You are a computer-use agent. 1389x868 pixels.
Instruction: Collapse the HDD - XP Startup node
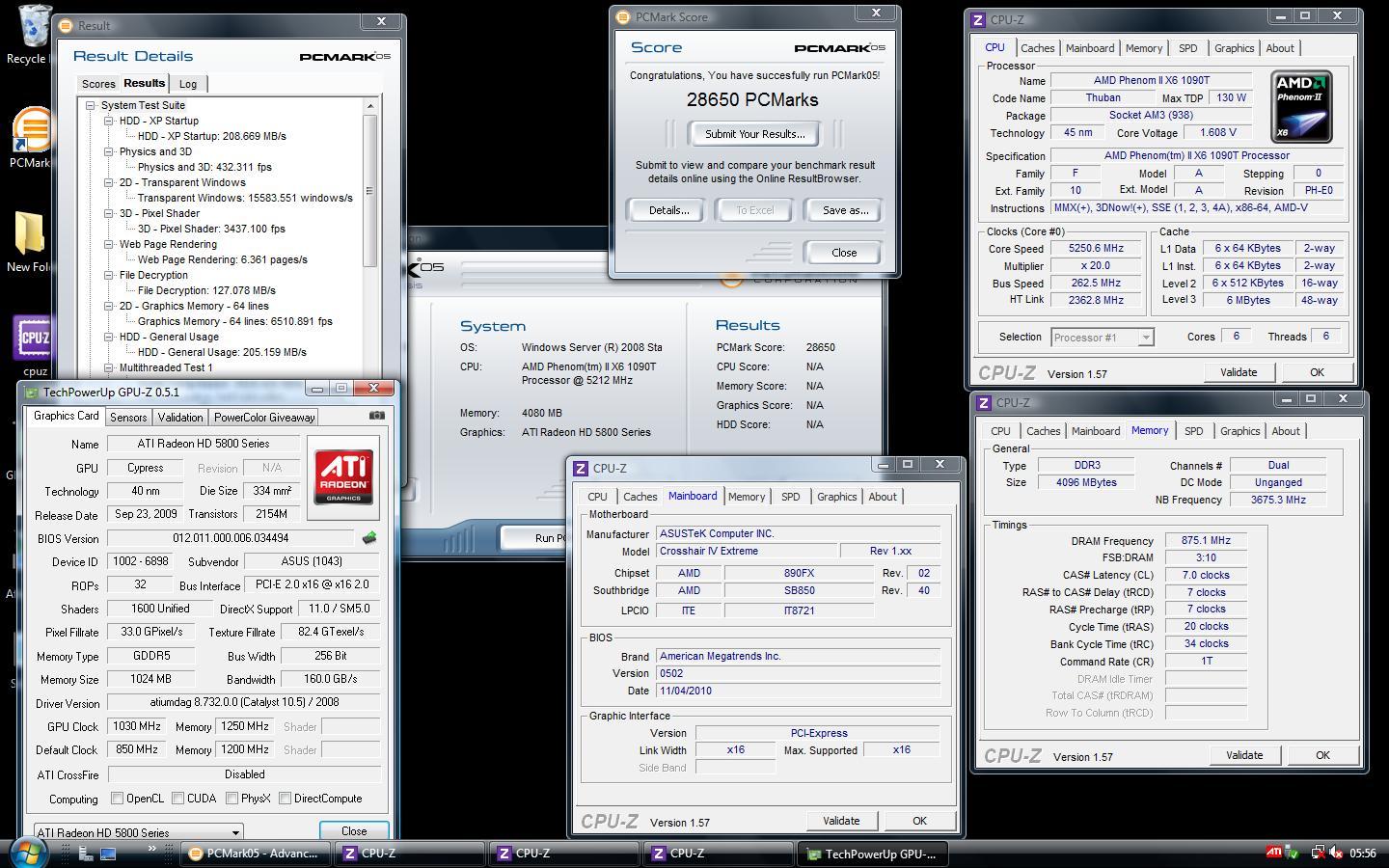pos(109,122)
